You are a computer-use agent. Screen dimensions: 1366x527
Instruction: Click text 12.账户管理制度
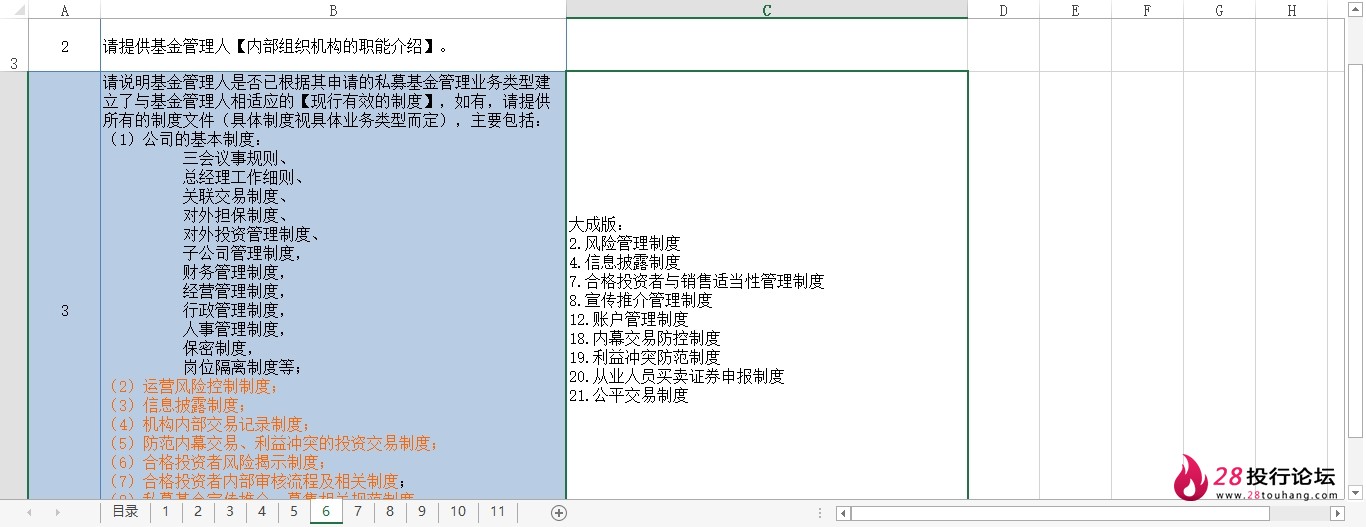(628, 319)
